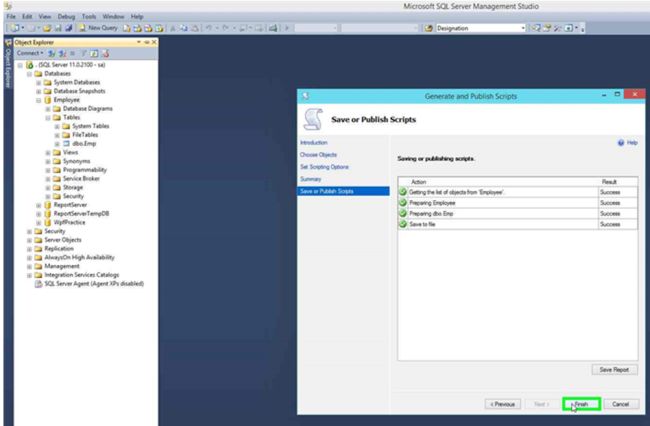Click the Cut scissors icon in toolbar
Screen dimensions: 650x426
(x=173, y=28)
